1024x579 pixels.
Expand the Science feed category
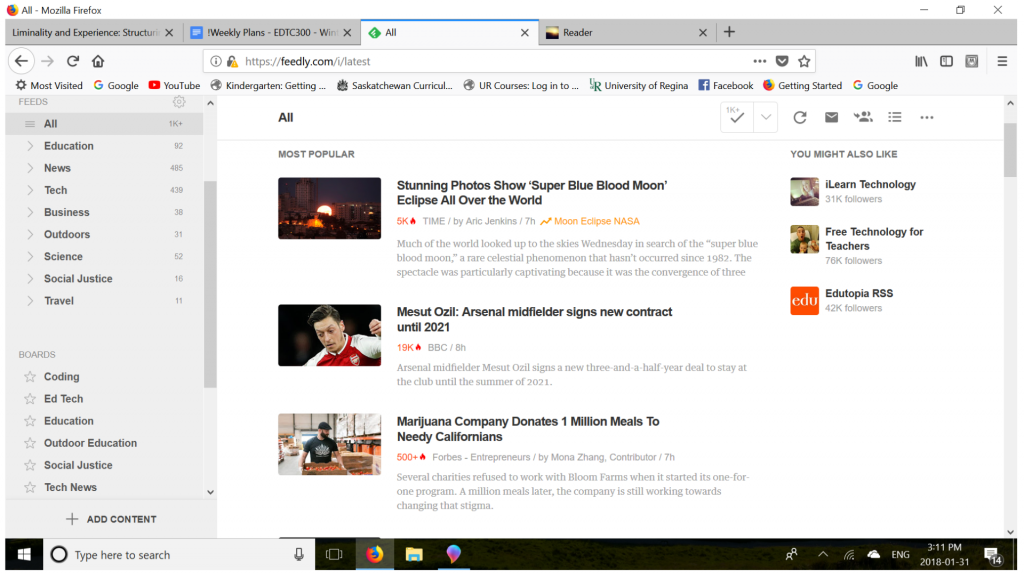pyautogui.click(x=30, y=257)
